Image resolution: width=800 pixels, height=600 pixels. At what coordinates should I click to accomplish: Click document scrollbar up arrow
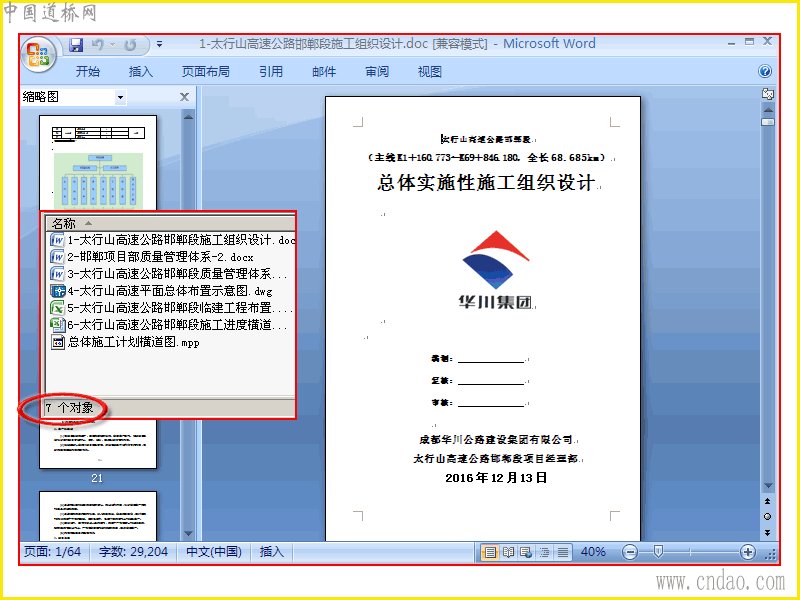768,110
